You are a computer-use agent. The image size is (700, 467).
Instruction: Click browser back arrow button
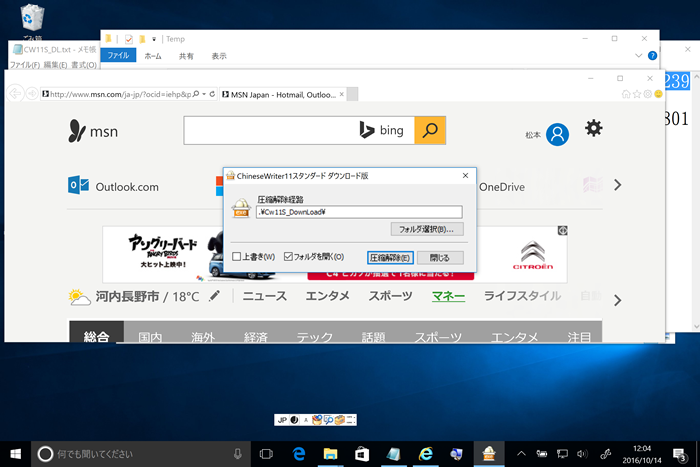point(15,94)
